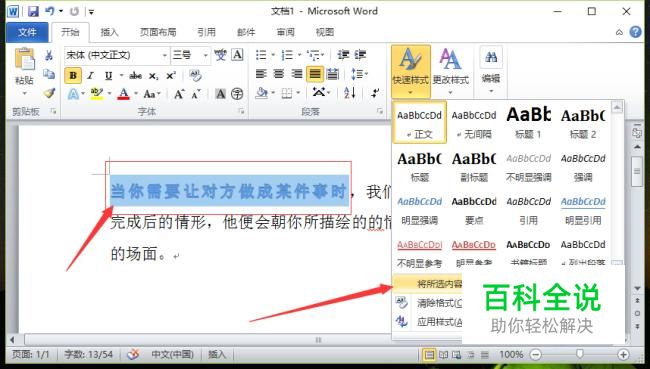This screenshot has height=369, width=650.
Task: Click the Undo arrow icon
Action: pyautogui.click(x=50, y=11)
